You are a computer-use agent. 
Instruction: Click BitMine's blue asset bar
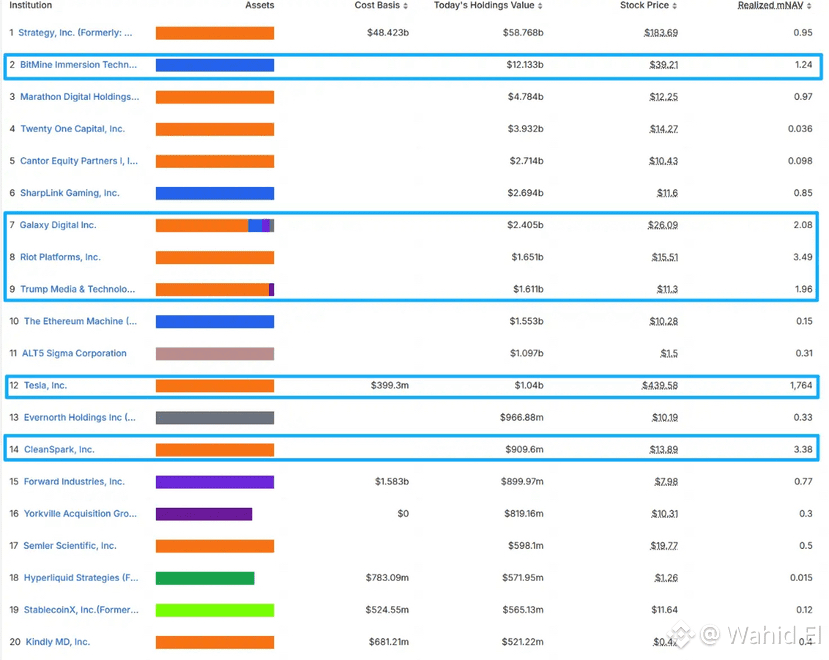click(x=215, y=65)
